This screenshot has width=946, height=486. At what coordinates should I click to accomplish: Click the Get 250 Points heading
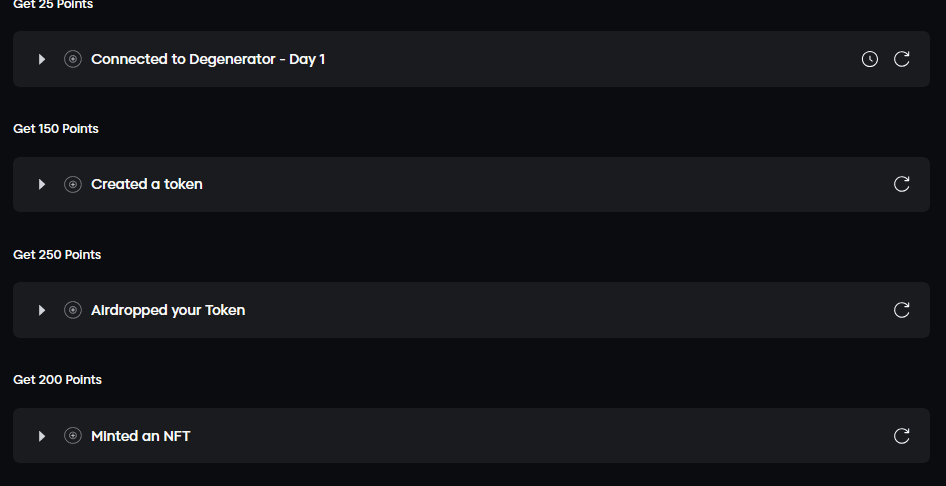pyautogui.click(x=57, y=255)
